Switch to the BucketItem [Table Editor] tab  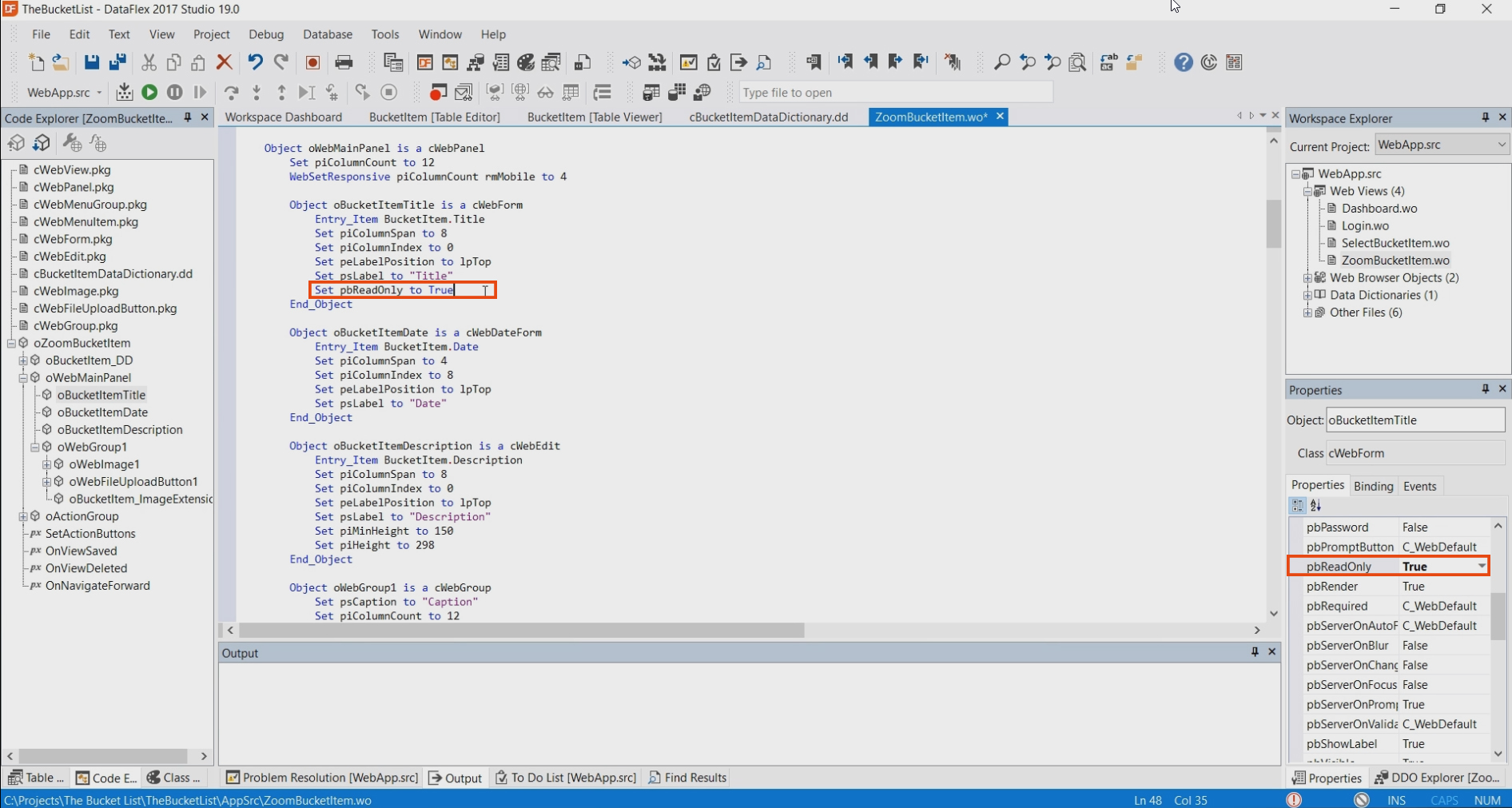[434, 117]
